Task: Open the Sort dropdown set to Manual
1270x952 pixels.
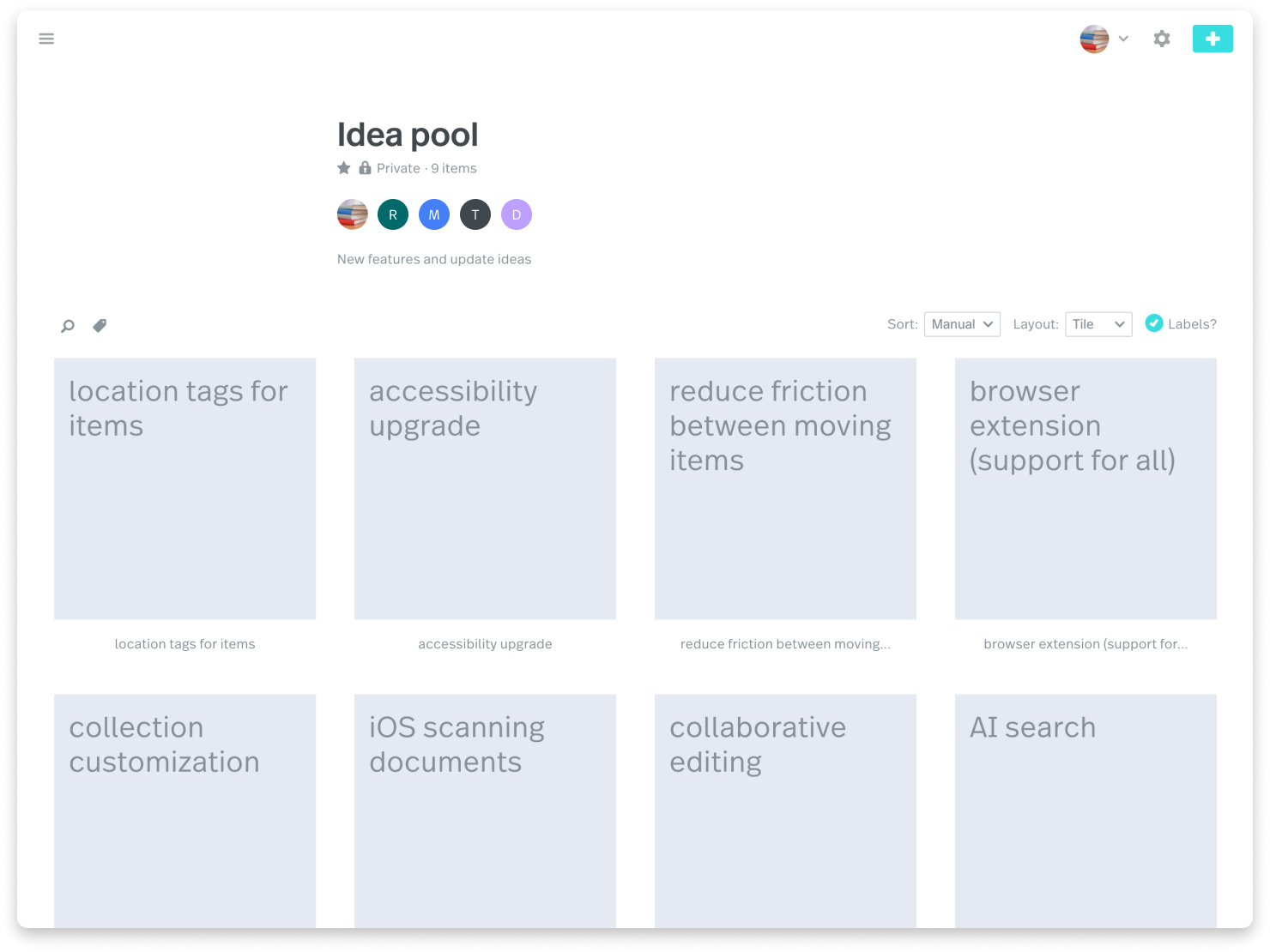Action: [962, 324]
